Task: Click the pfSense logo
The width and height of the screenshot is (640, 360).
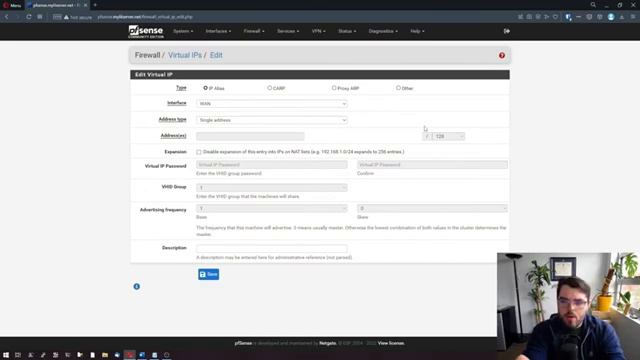Action: pos(146,31)
